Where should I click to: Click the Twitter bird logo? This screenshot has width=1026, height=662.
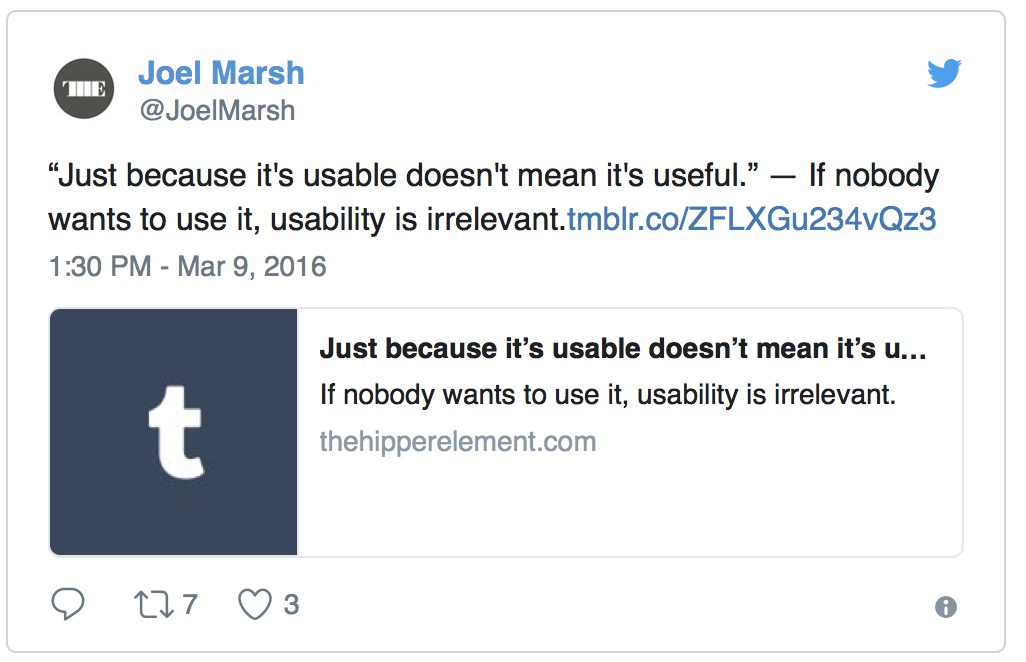click(x=944, y=73)
